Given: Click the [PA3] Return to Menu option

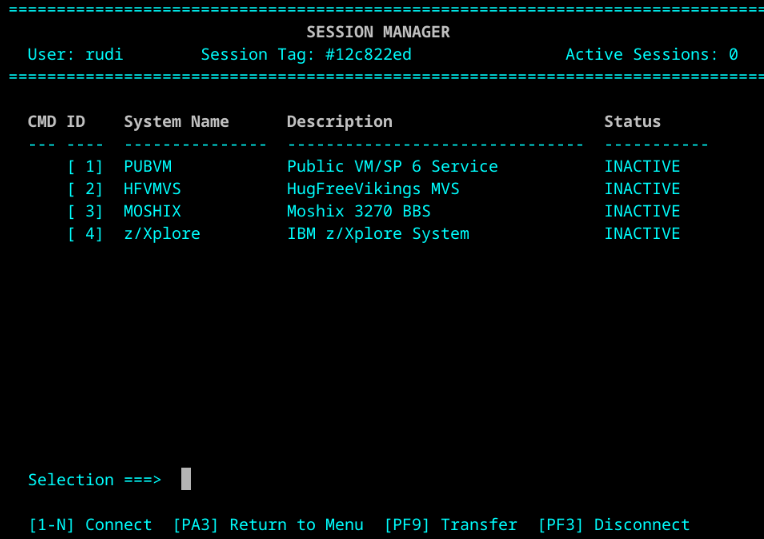Looking at the screenshot, I should click(268, 525).
